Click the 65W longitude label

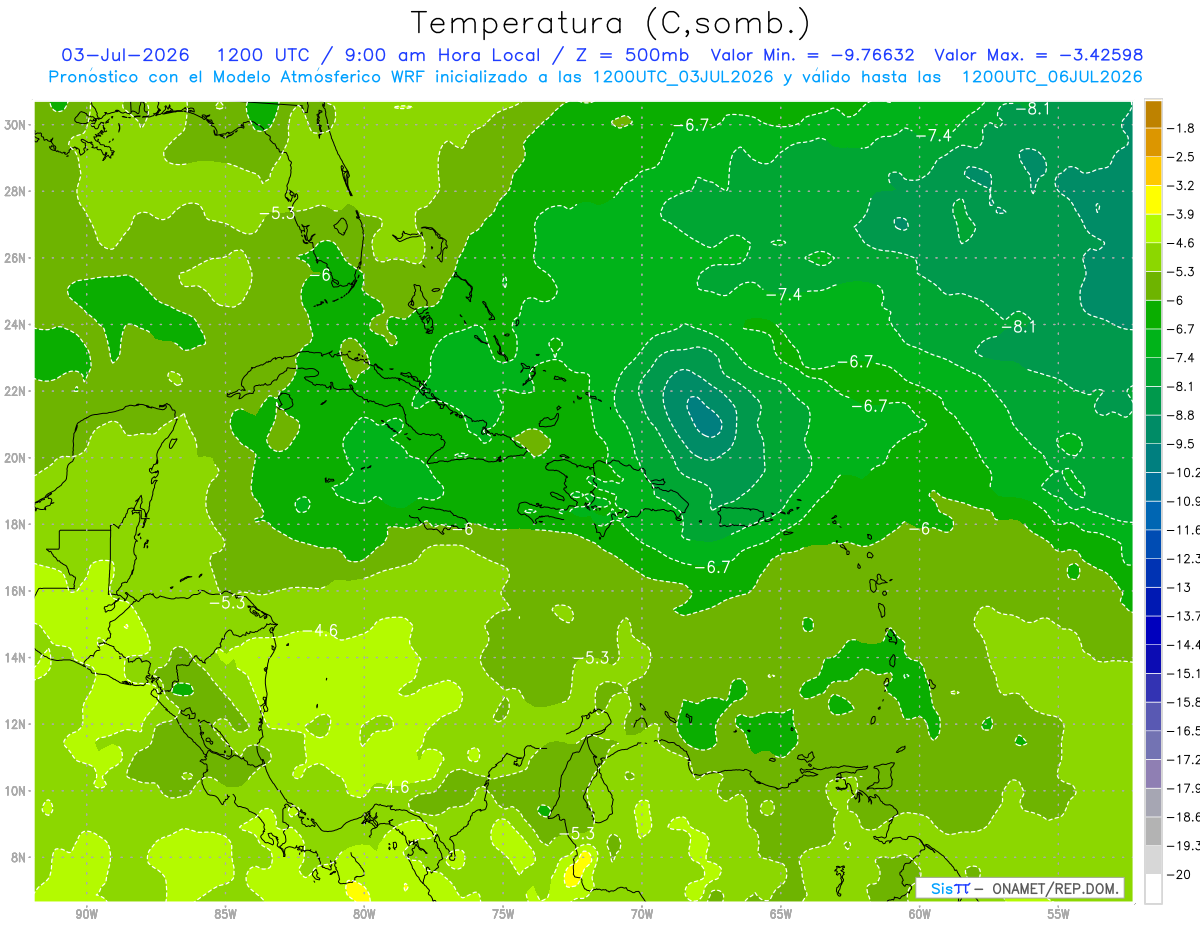click(781, 914)
